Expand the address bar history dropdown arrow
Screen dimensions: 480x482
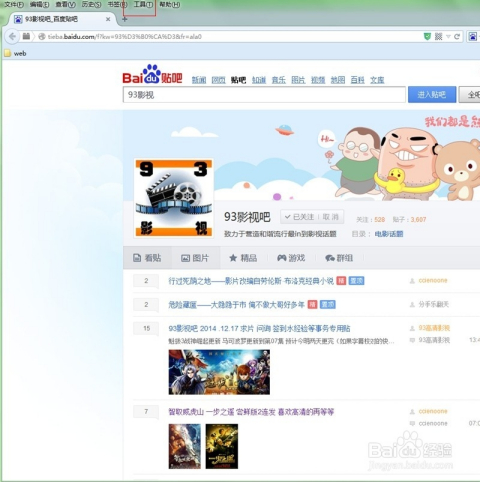tap(448, 36)
